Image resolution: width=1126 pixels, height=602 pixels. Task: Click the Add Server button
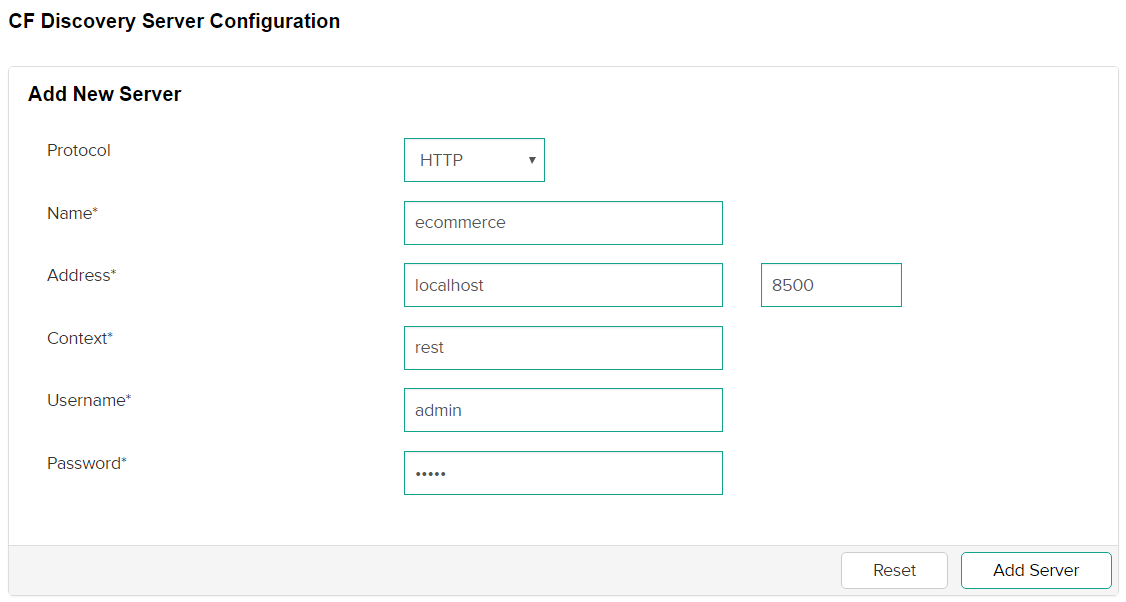pos(1036,570)
